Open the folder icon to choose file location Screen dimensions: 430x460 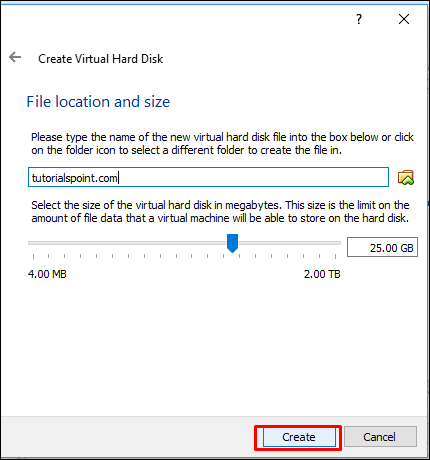point(406,177)
